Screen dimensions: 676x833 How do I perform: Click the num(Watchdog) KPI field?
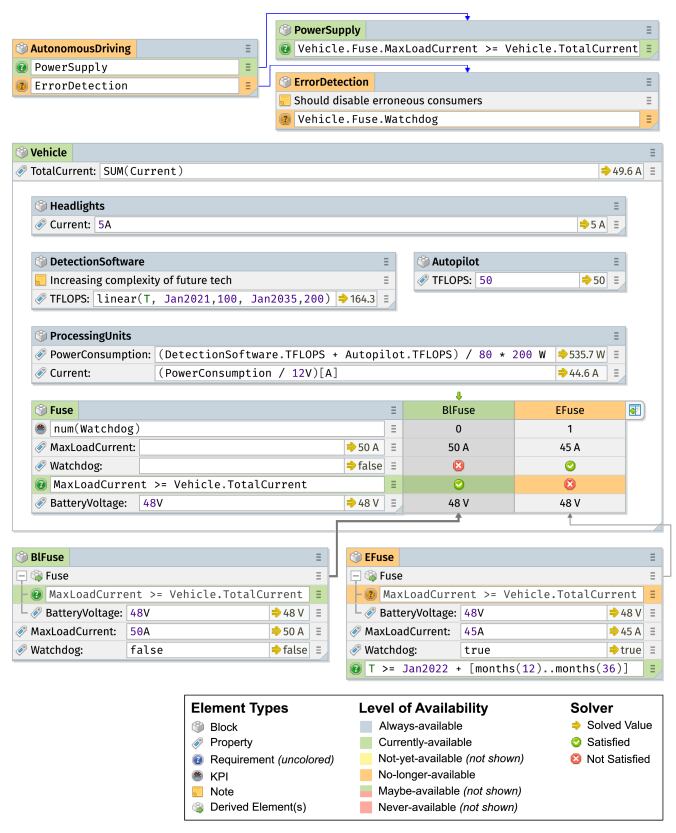pos(217,429)
